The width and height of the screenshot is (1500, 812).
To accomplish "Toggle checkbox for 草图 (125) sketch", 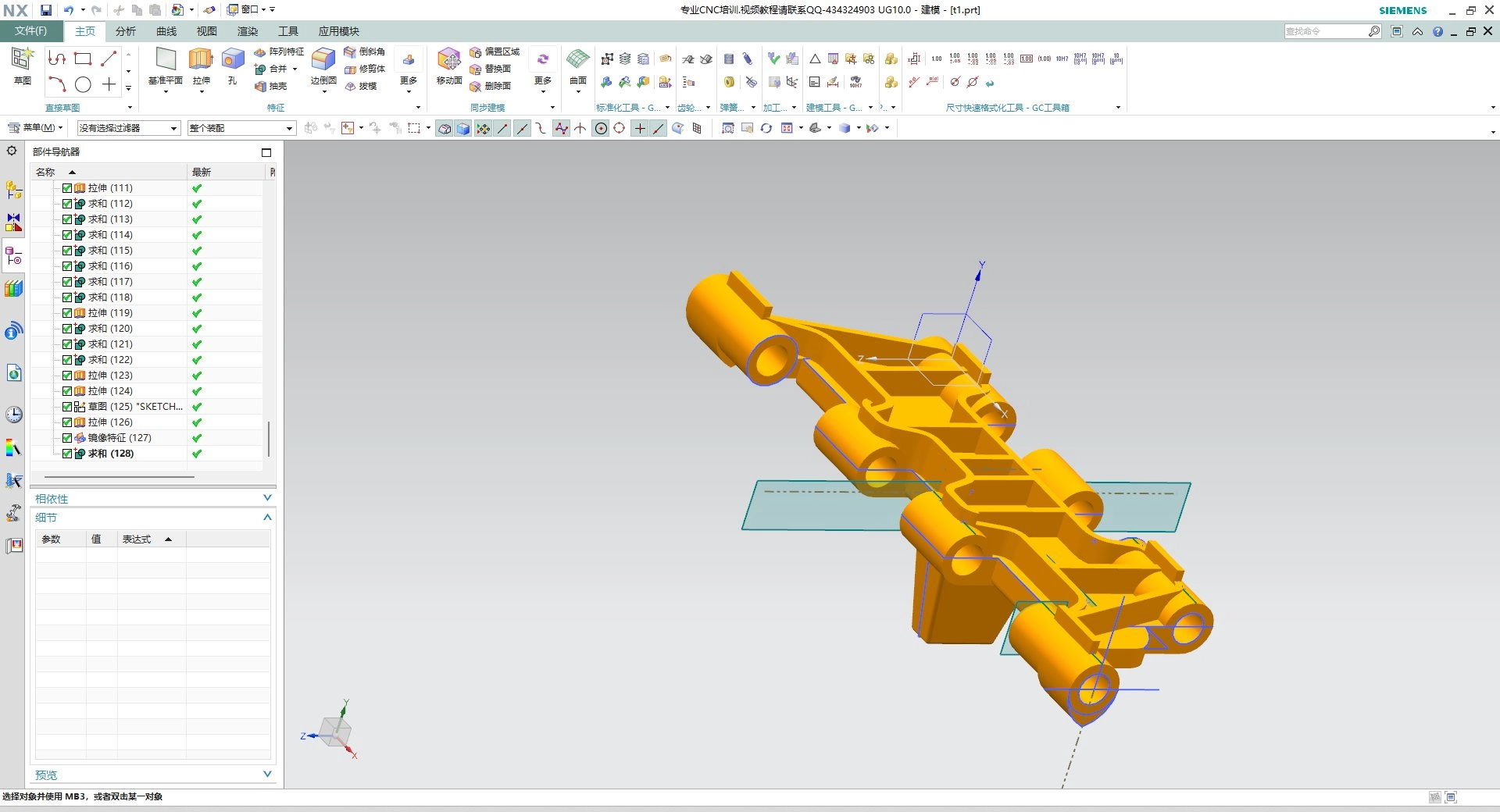I will click(x=67, y=407).
